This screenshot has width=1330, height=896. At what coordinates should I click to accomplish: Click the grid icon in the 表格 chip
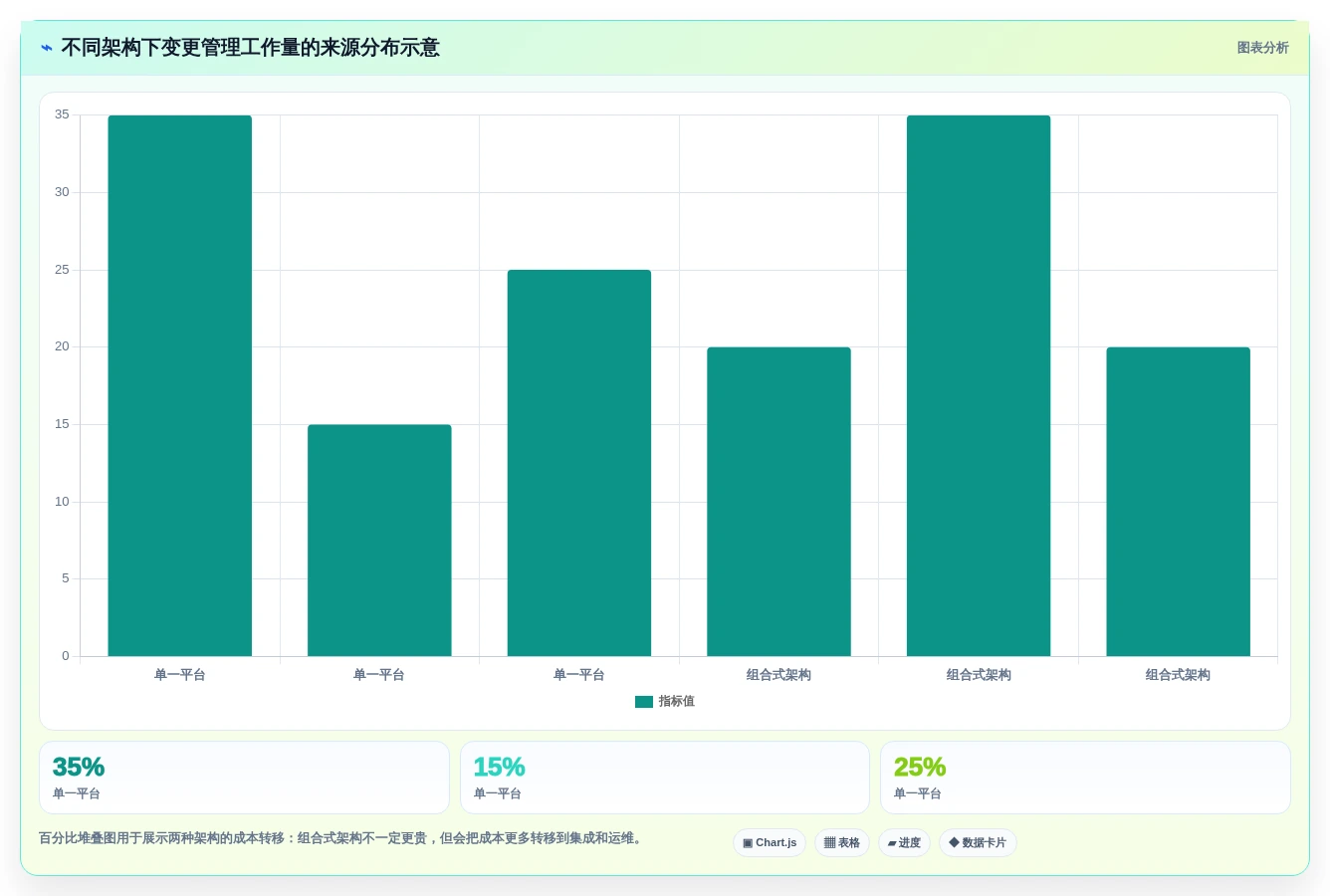point(829,843)
